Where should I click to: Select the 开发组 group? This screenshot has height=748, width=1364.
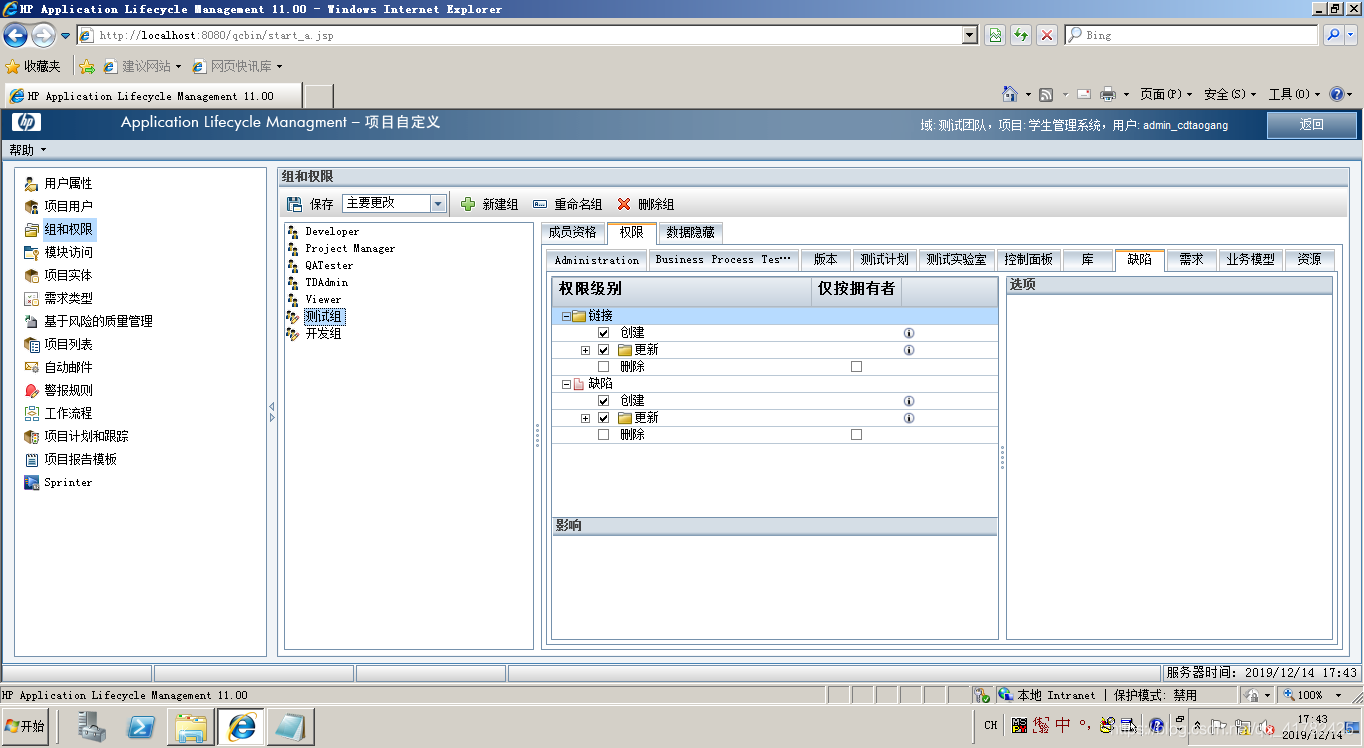[323, 333]
